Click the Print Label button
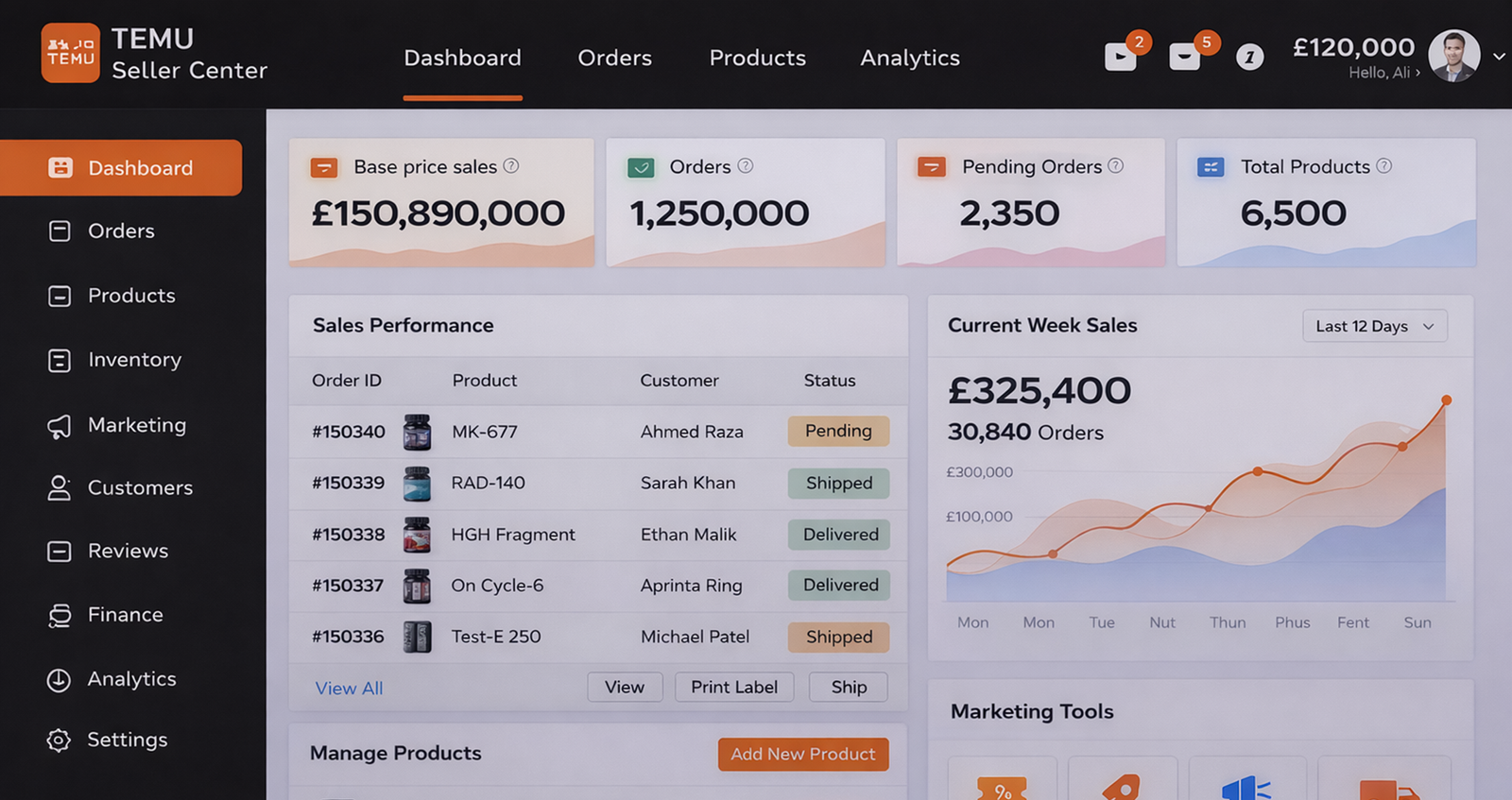 click(x=734, y=688)
